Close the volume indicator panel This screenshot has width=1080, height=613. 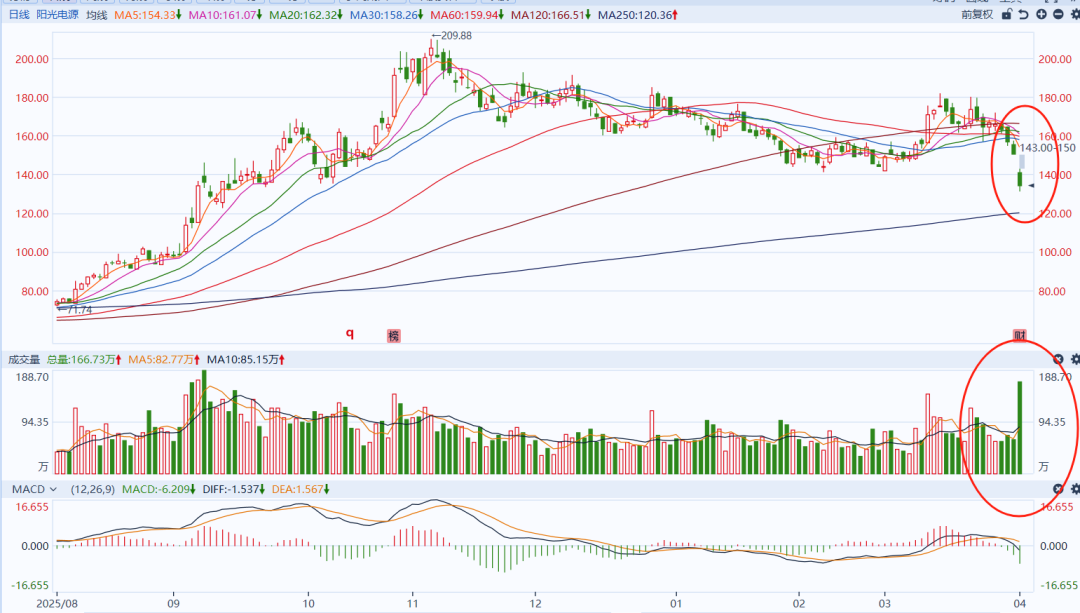(1059, 359)
